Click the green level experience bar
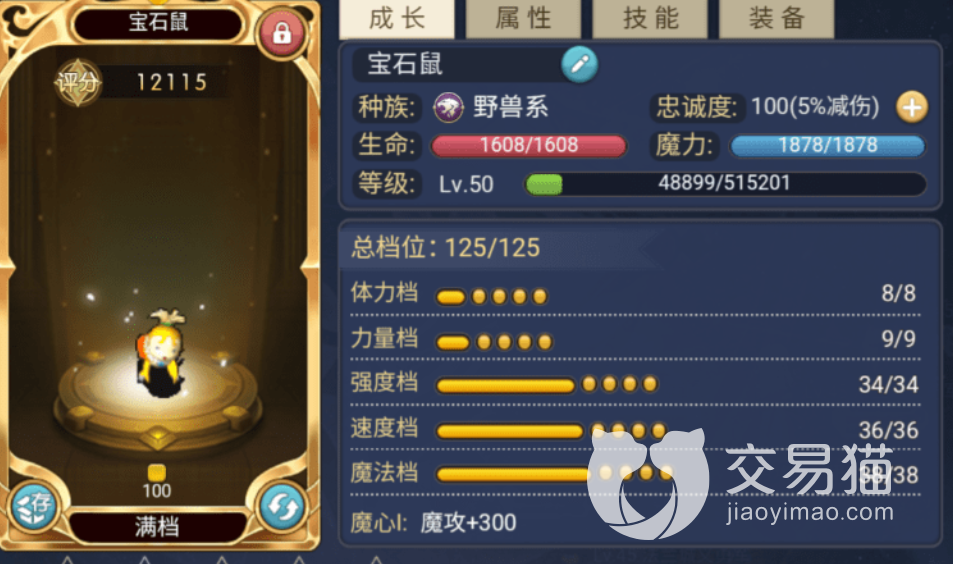This screenshot has width=953, height=564. pos(725,184)
